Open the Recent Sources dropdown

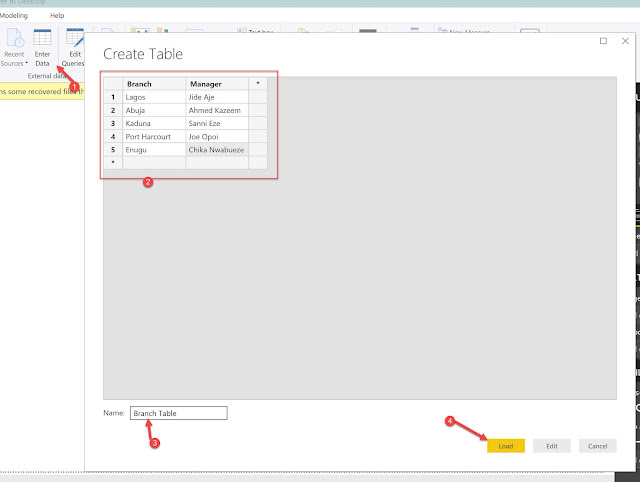click(14, 48)
